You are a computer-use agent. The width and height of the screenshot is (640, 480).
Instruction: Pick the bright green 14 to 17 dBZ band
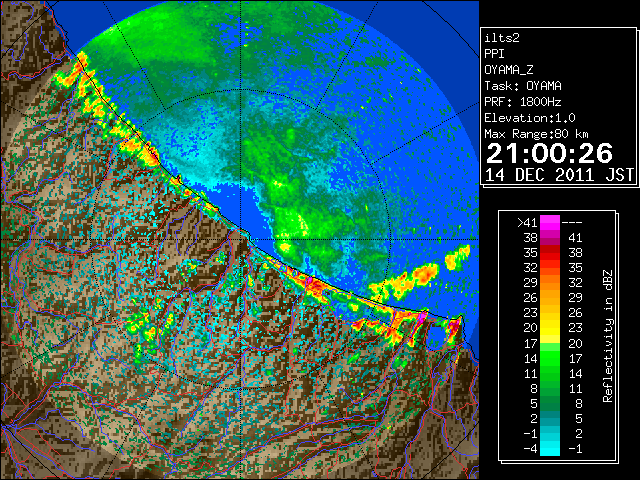click(x=550, y=358)
